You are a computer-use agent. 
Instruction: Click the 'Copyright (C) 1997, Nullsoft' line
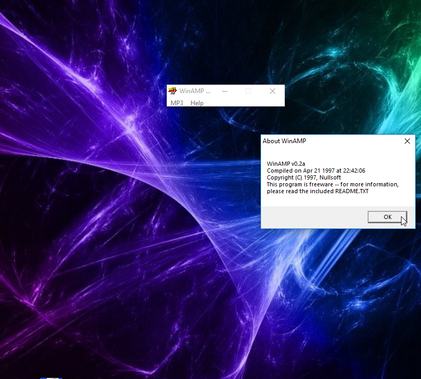(304, 178)
